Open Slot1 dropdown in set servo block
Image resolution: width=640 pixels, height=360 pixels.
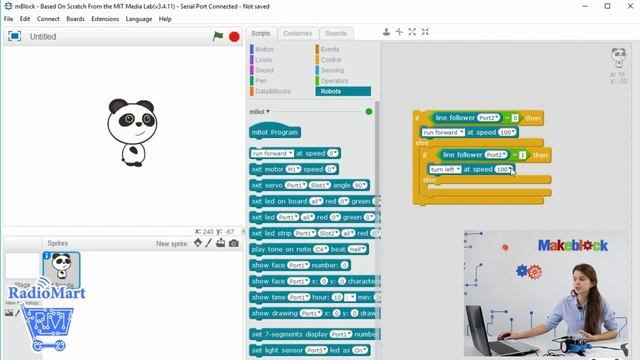point(320,185)
